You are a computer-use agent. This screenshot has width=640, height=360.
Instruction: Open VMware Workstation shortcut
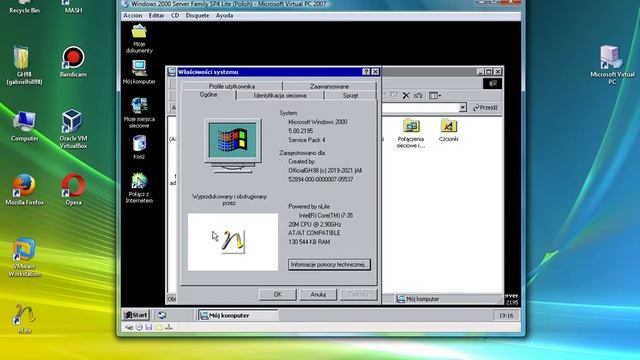(x=24, y=258)
